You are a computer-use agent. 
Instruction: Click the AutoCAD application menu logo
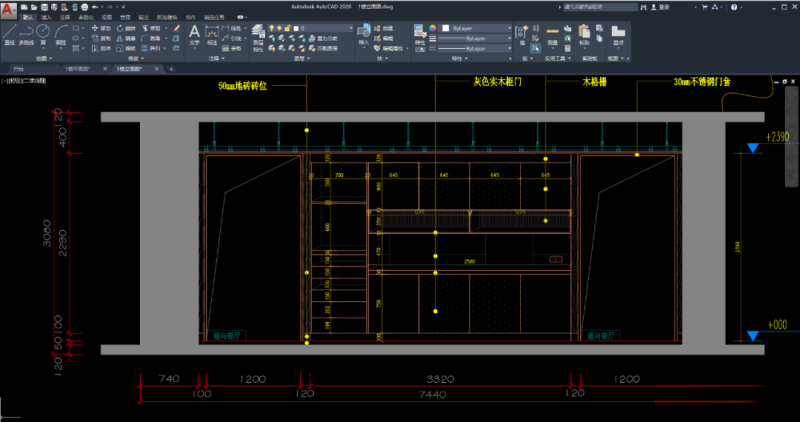click(x=8, y=8)
